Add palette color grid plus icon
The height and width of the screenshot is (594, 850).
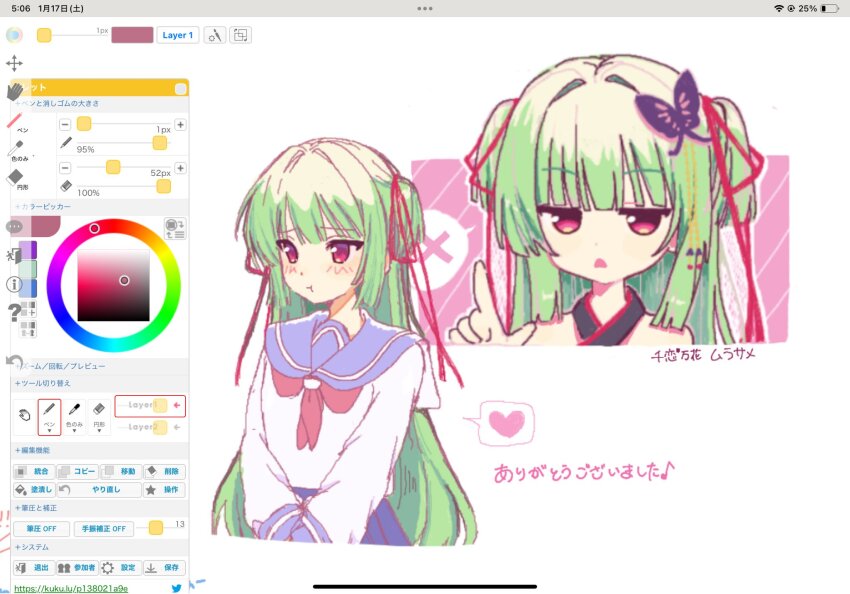pos(29,309)
